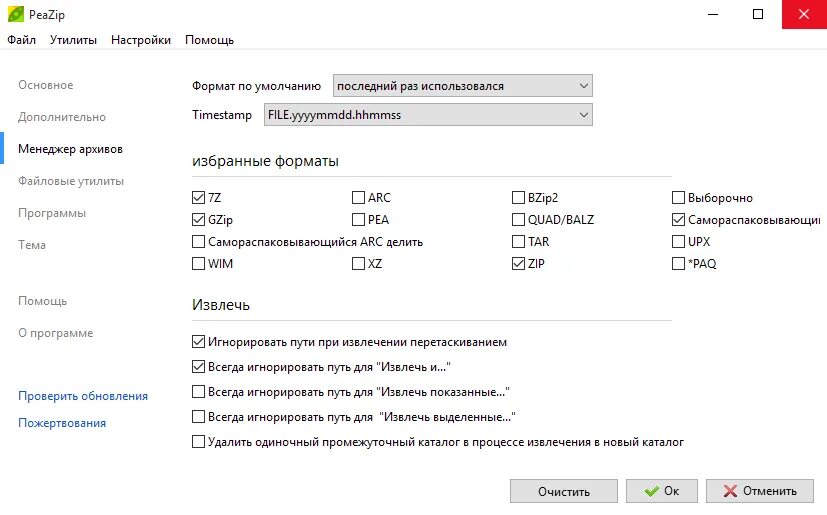Switch to the Основное settings section
This screenshot has height=515, width=827.
46,85
